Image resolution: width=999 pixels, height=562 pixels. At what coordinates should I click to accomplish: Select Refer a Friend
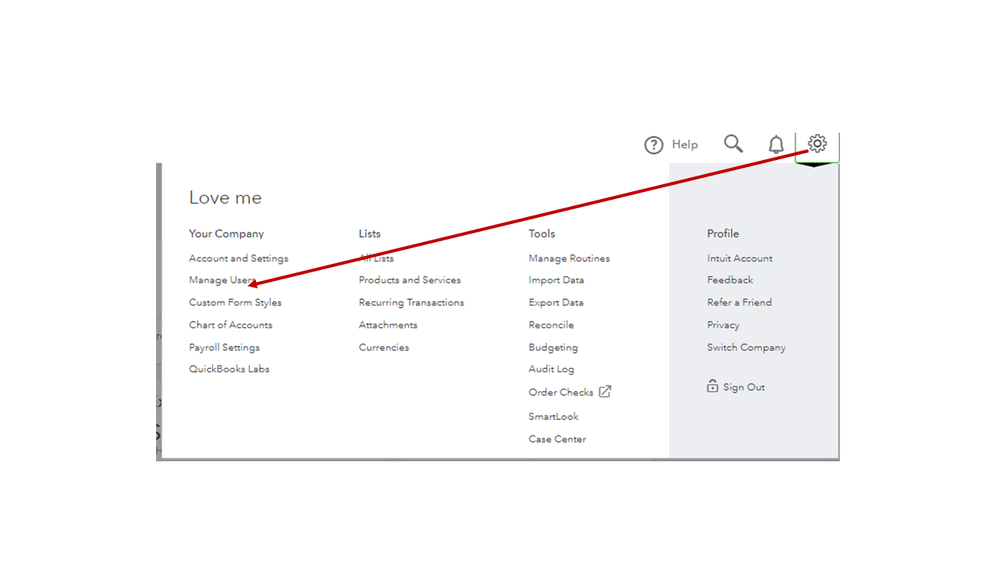(739, 303)
